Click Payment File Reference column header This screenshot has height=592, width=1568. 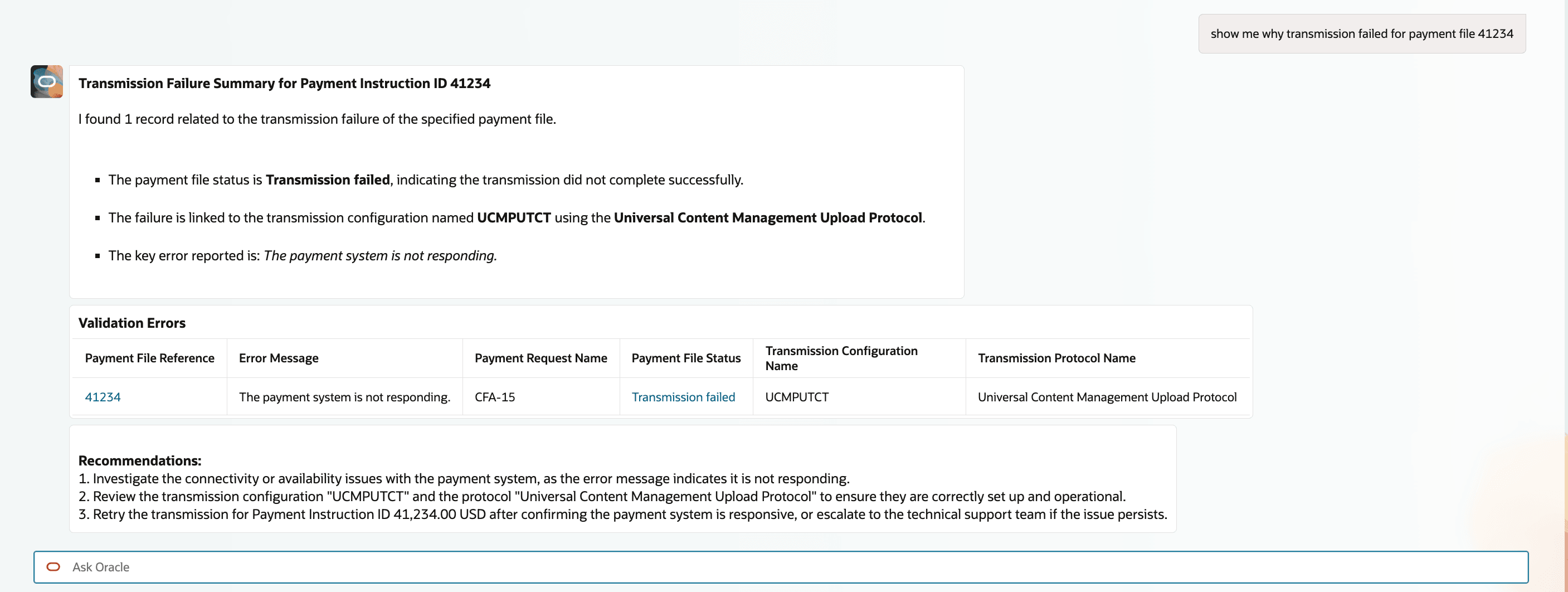[x=150, y=358]
